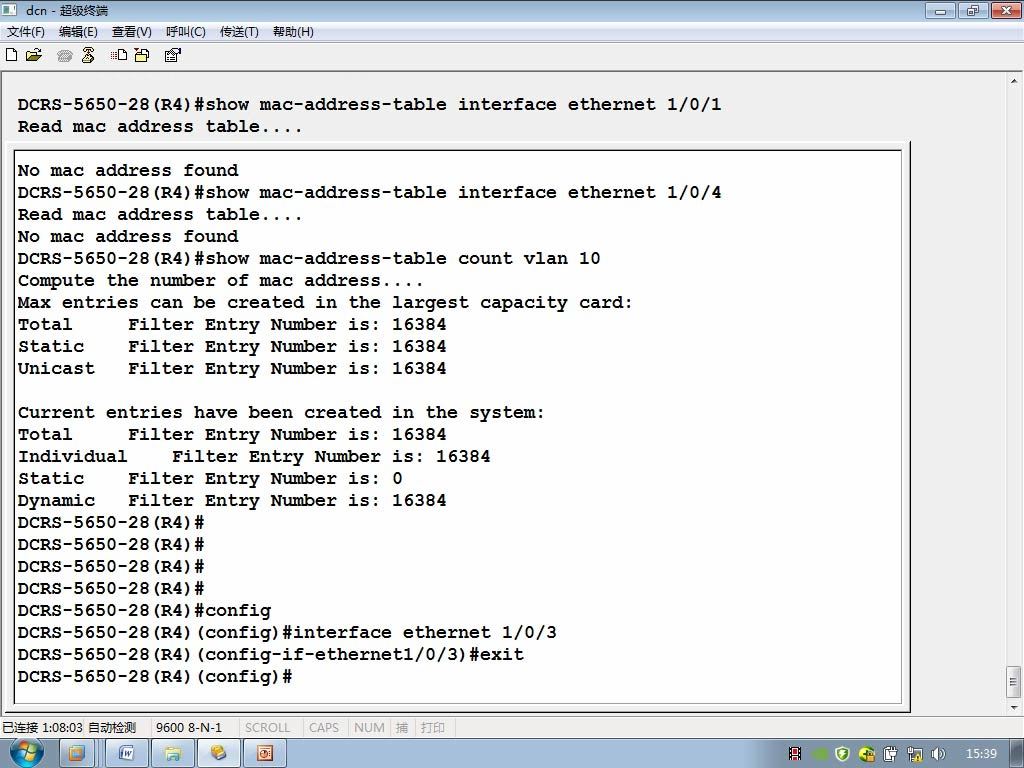
Task: Click the line ending with ethernet 1/0/4
Action: pyautogui.click(x=370, y=193)
